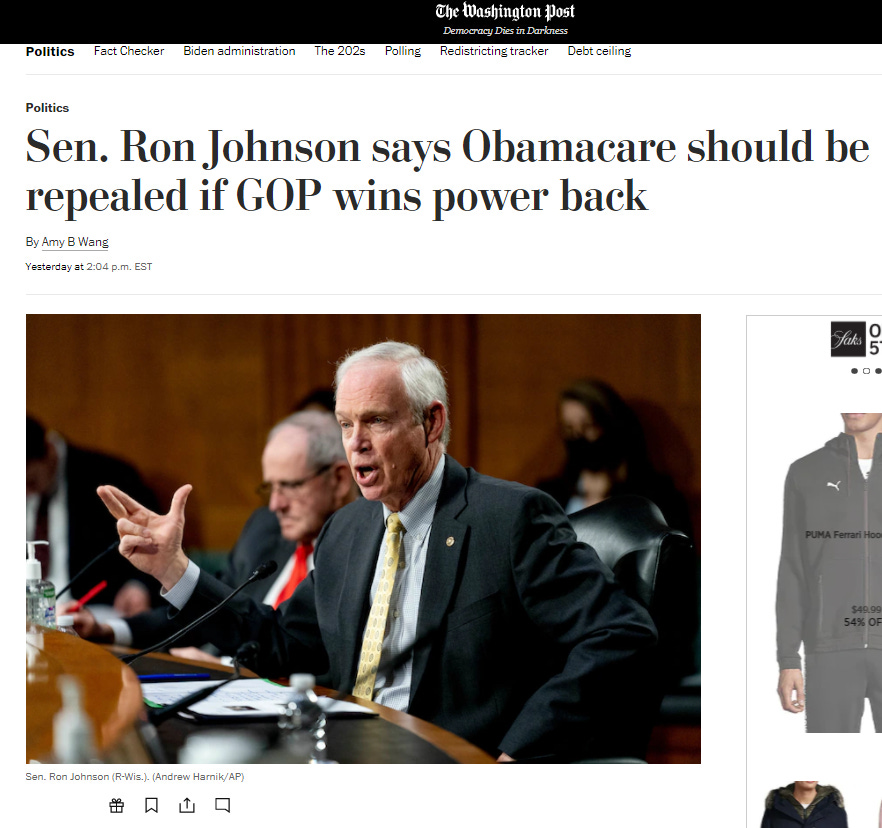Open Debt ceiling nav link
This screenshot has height=828, width=882.
599,51
